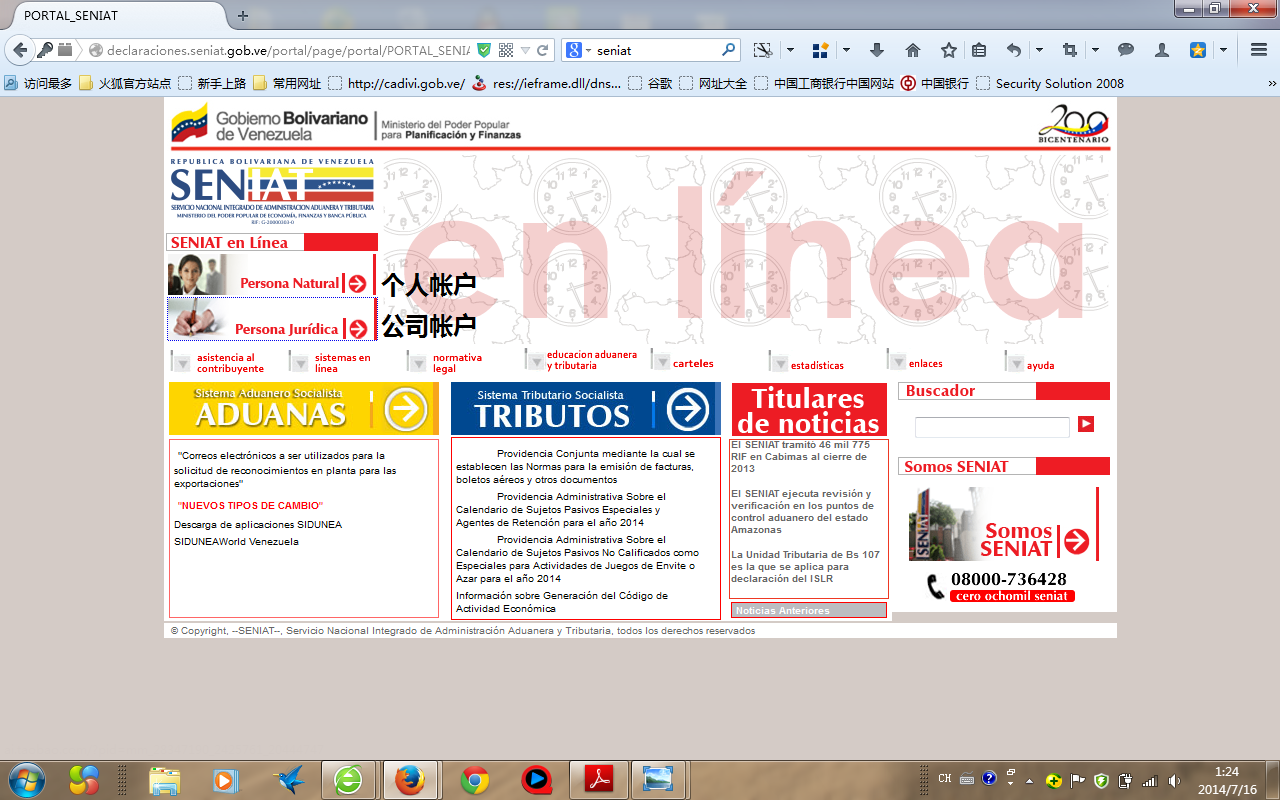Go to browser home page icon
1280x800 pixels.
[x=913, y=50]
